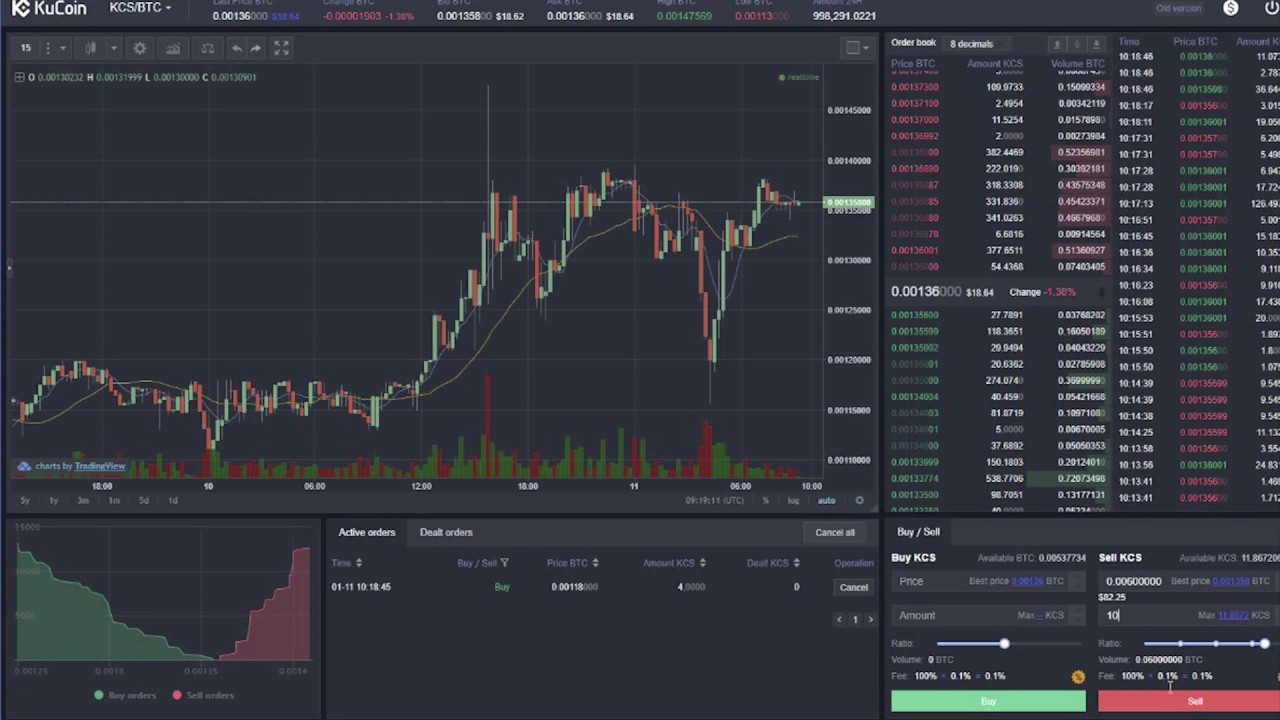Image resolution: width=1280 pixels, height=720 pixels.
Task: Sort orders by Time column
Action: 346,563
